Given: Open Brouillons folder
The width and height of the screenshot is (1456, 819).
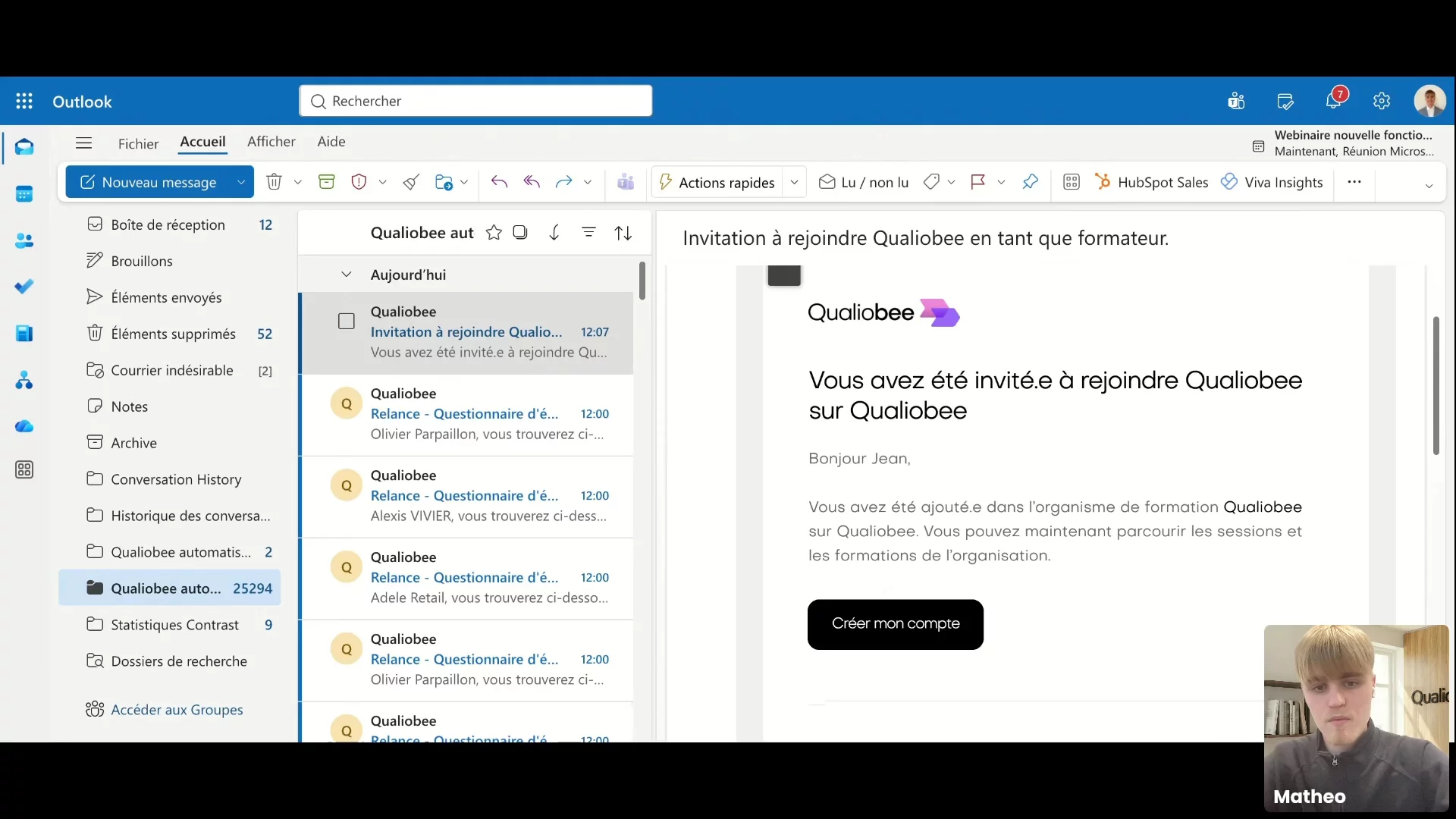Looking at the screenshot, I should [x=170, y=261].
